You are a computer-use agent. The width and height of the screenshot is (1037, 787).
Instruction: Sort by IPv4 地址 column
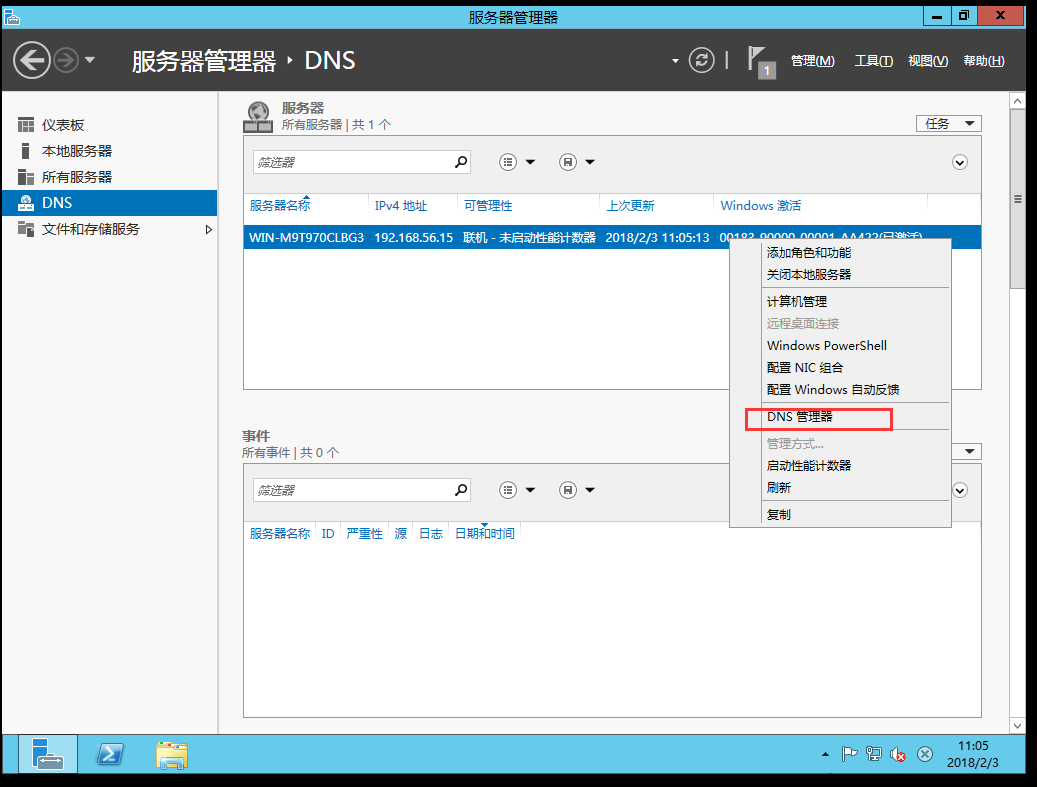click(401, 206)
